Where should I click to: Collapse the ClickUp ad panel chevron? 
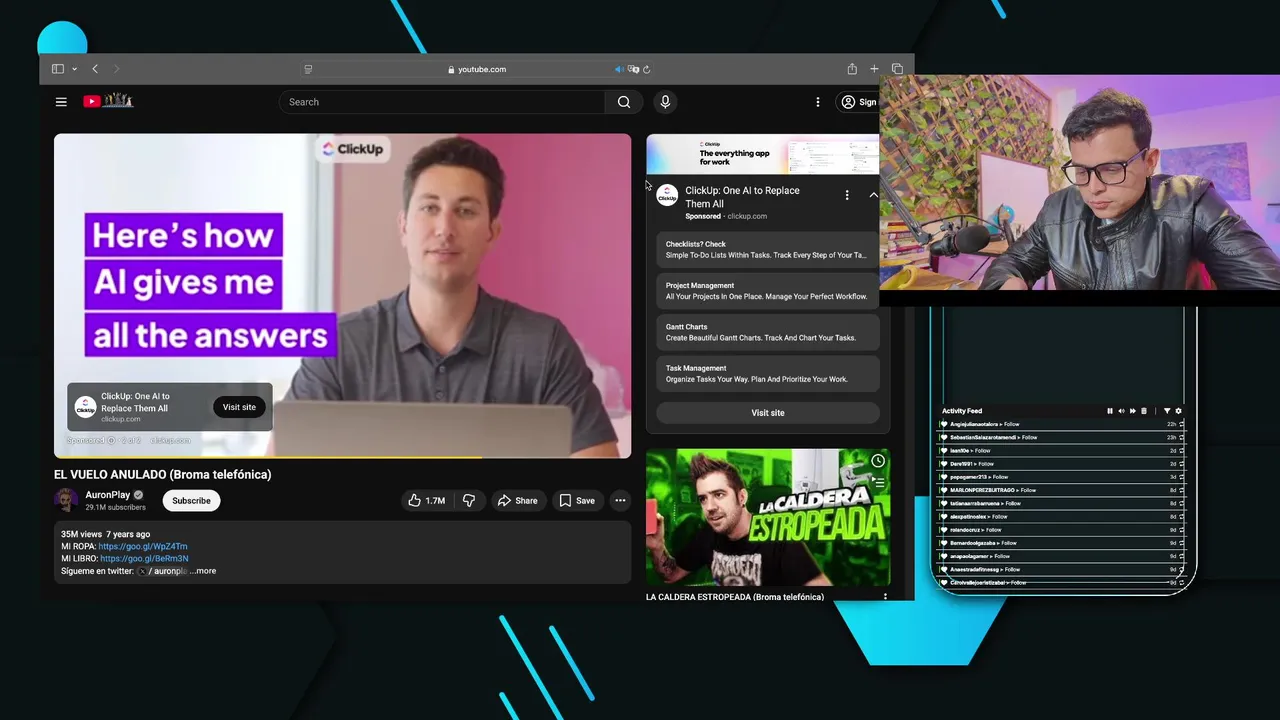[873, 195]
